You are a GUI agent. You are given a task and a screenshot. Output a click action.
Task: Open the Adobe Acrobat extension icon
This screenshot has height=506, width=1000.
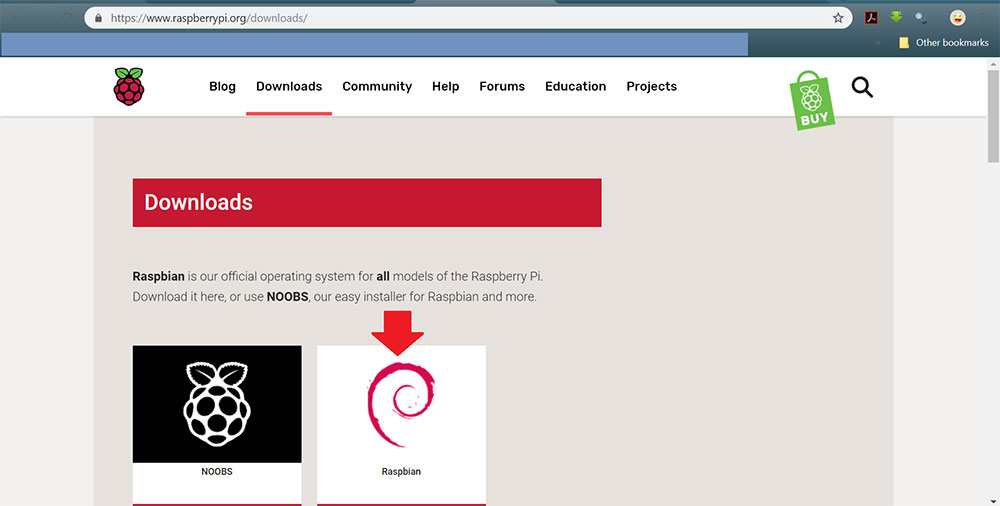pyautogui.click(x=871, y=18)
